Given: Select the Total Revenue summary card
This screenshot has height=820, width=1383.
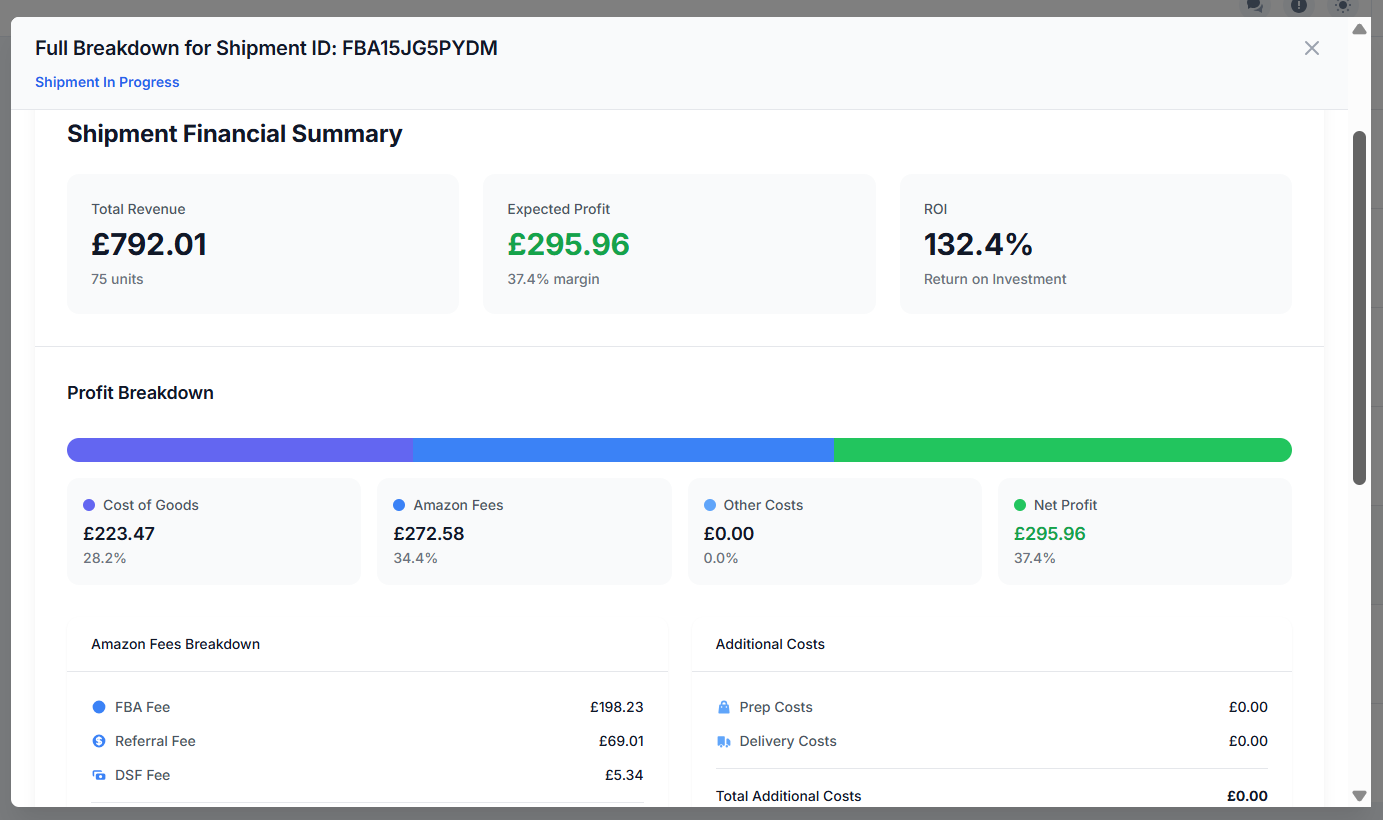Looking at the screenshot, I should 263,244.
